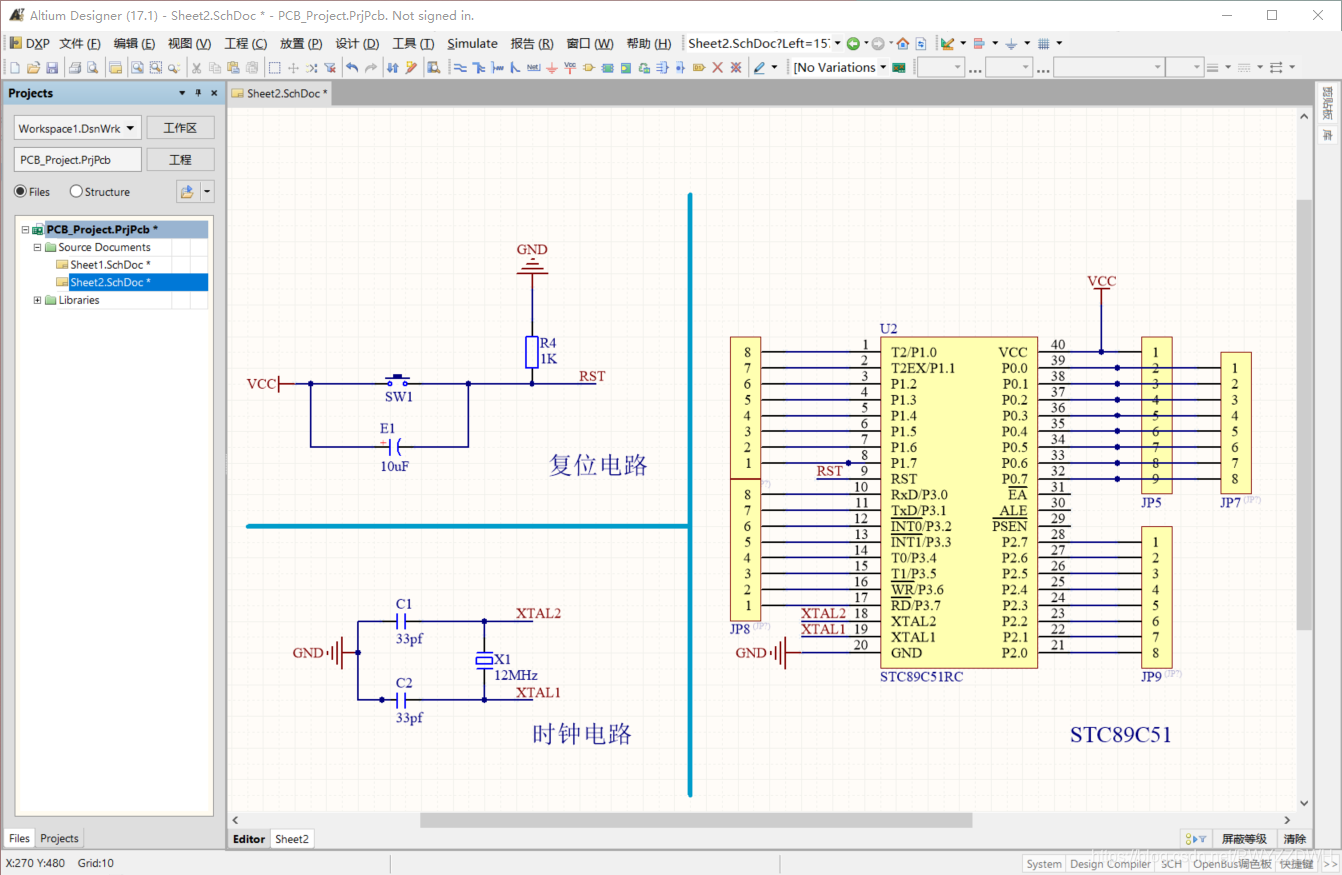
Task: Collapse the PCB_Project.PrjPcb tree node
Action: (25, 230)
